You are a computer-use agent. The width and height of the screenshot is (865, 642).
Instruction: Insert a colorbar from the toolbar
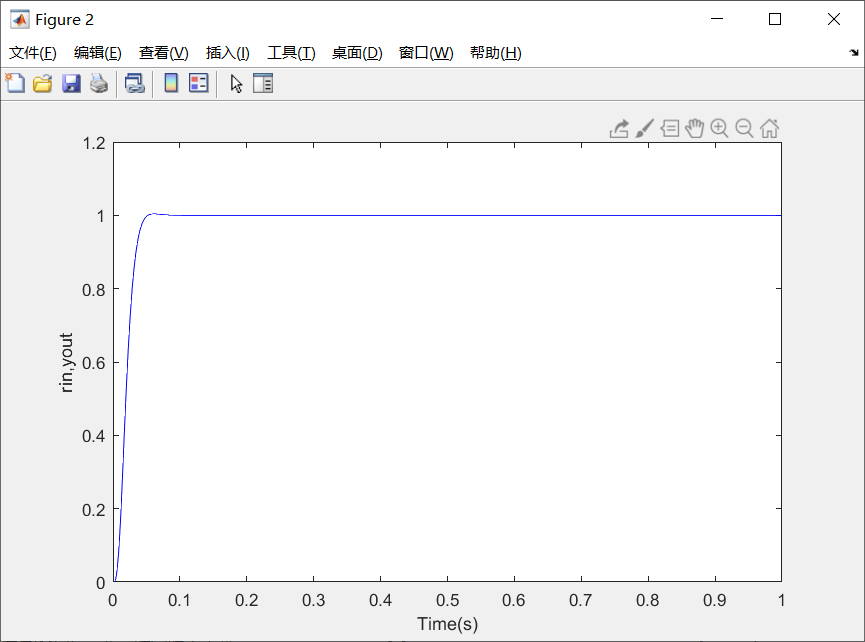[x=169, y=83]
